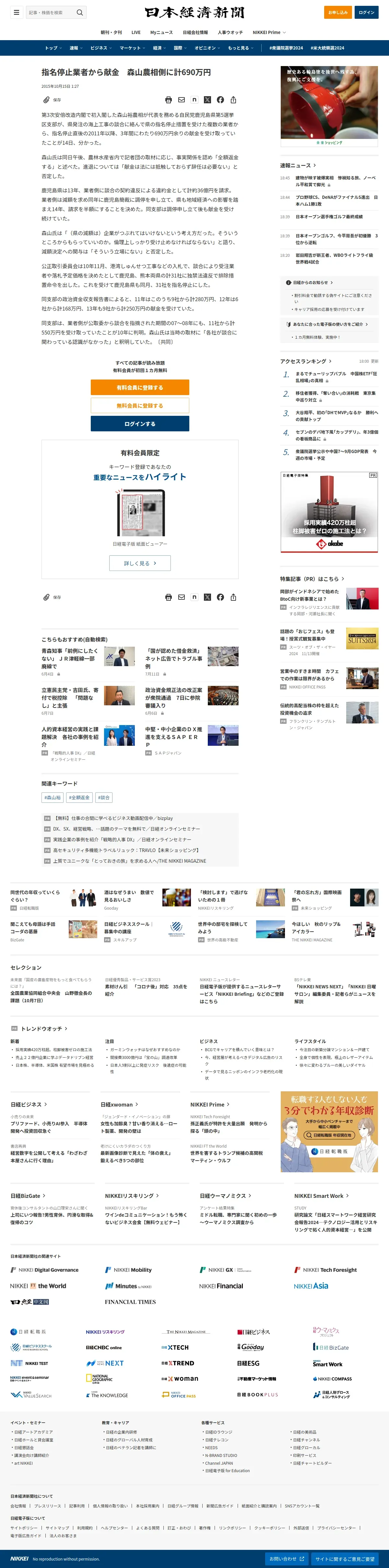The height and width of the screenshot is (1568, 389).
Task: Open the hamburger menu icon
Action: coord(17,12)
